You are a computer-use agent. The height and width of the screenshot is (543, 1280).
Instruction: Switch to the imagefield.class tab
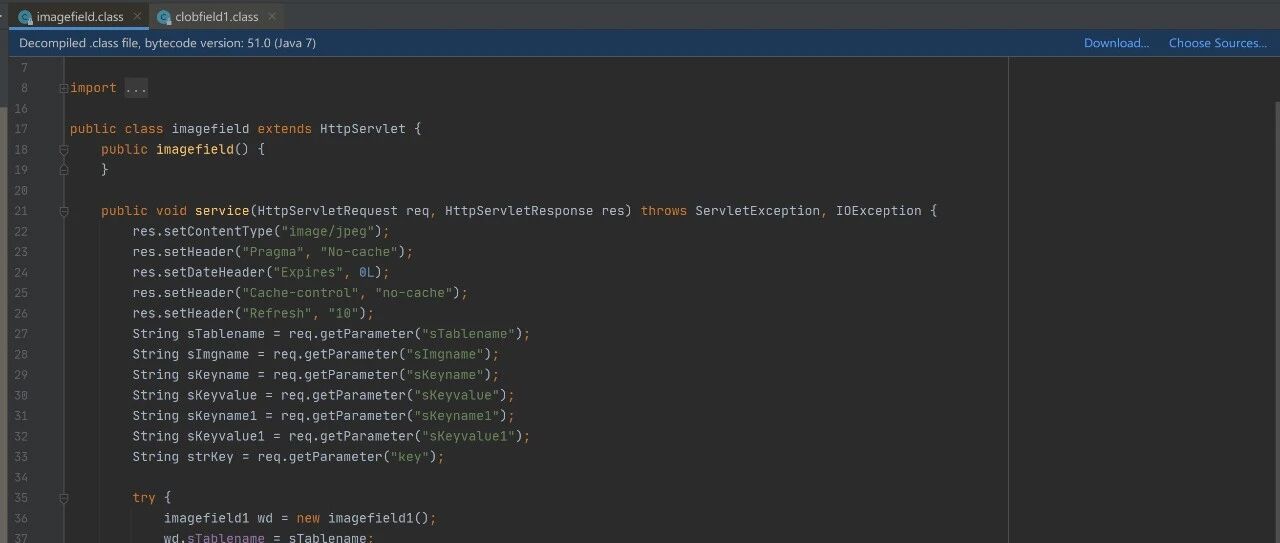[x=80, y=16]
